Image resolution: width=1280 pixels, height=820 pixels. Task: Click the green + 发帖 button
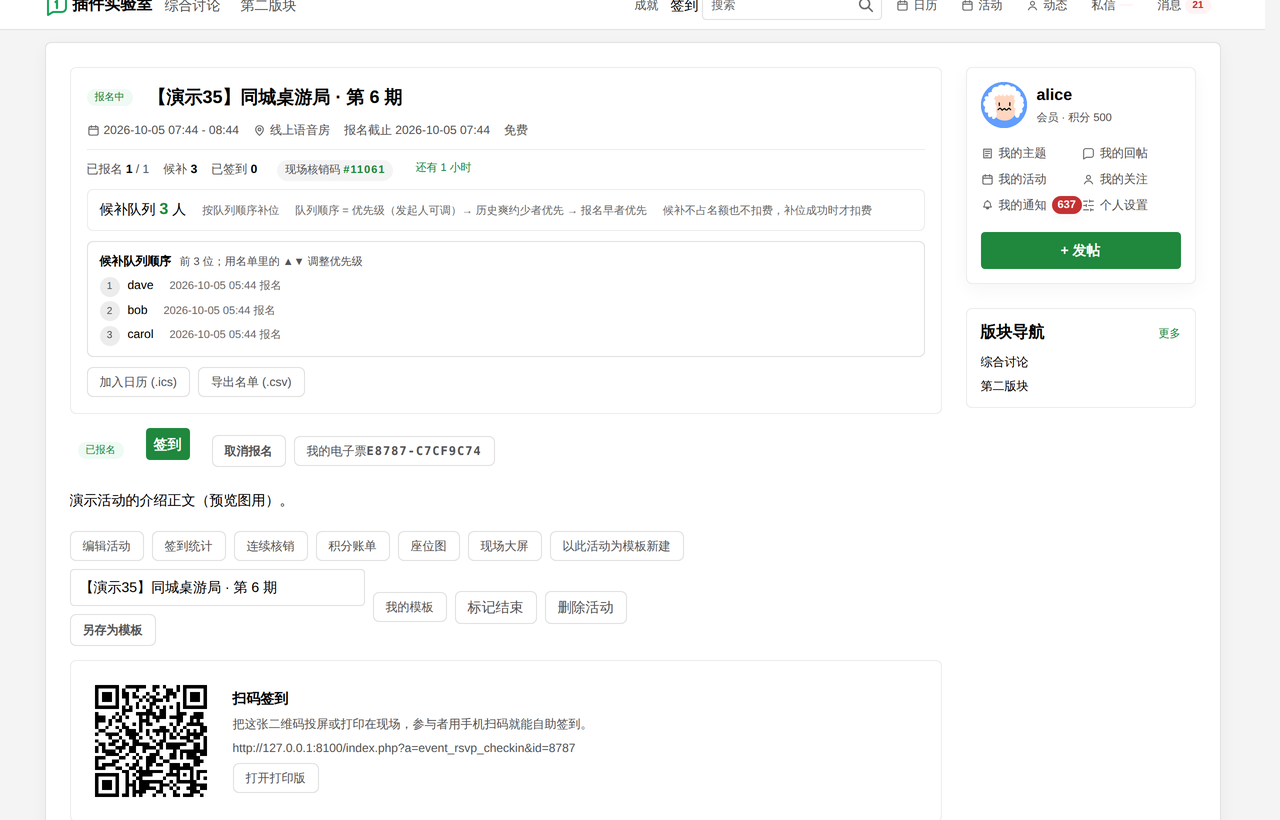point(1080,250)
